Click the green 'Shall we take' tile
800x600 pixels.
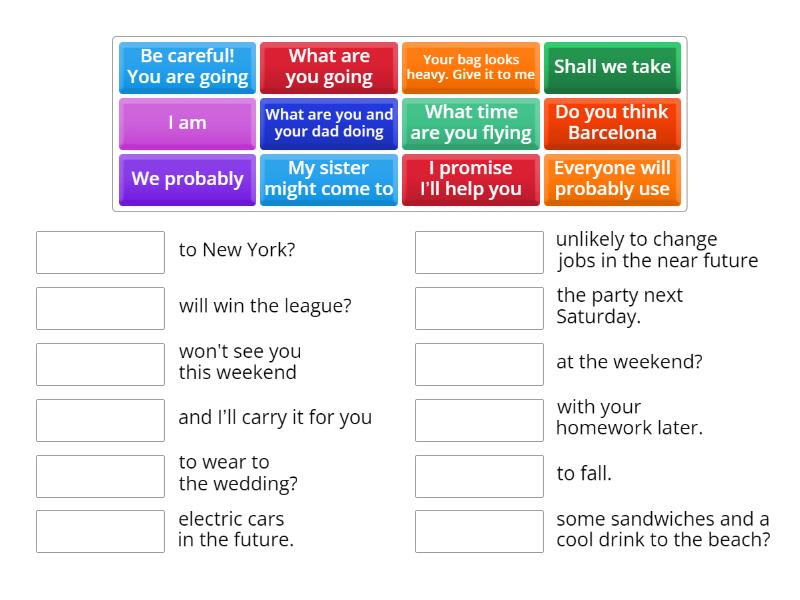tap(612, 67)
